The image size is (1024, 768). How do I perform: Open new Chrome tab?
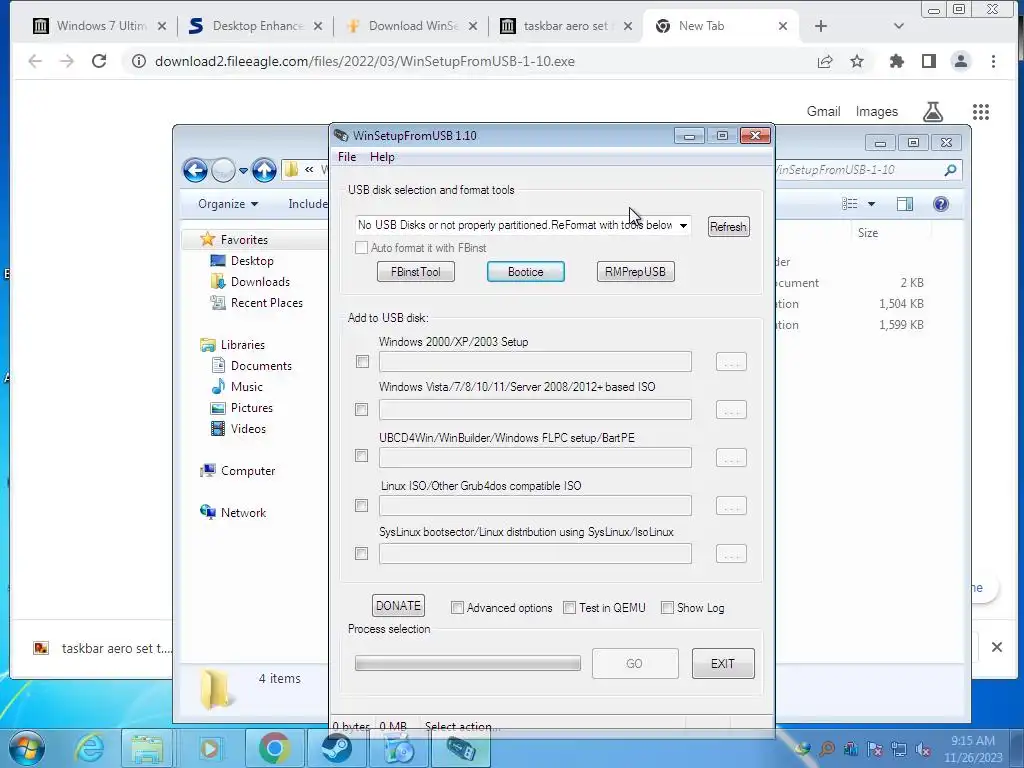click(x=821, y=26)
